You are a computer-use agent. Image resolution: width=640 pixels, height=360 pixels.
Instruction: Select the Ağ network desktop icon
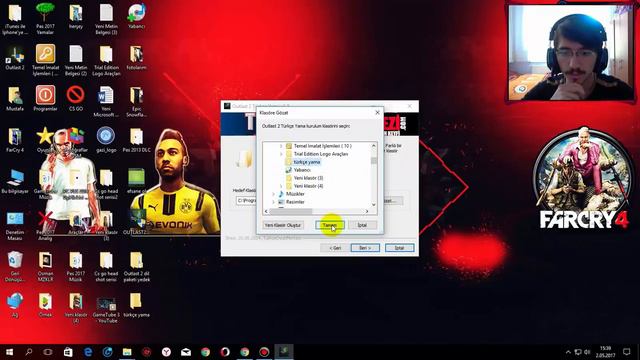click(x=15, y=305)
